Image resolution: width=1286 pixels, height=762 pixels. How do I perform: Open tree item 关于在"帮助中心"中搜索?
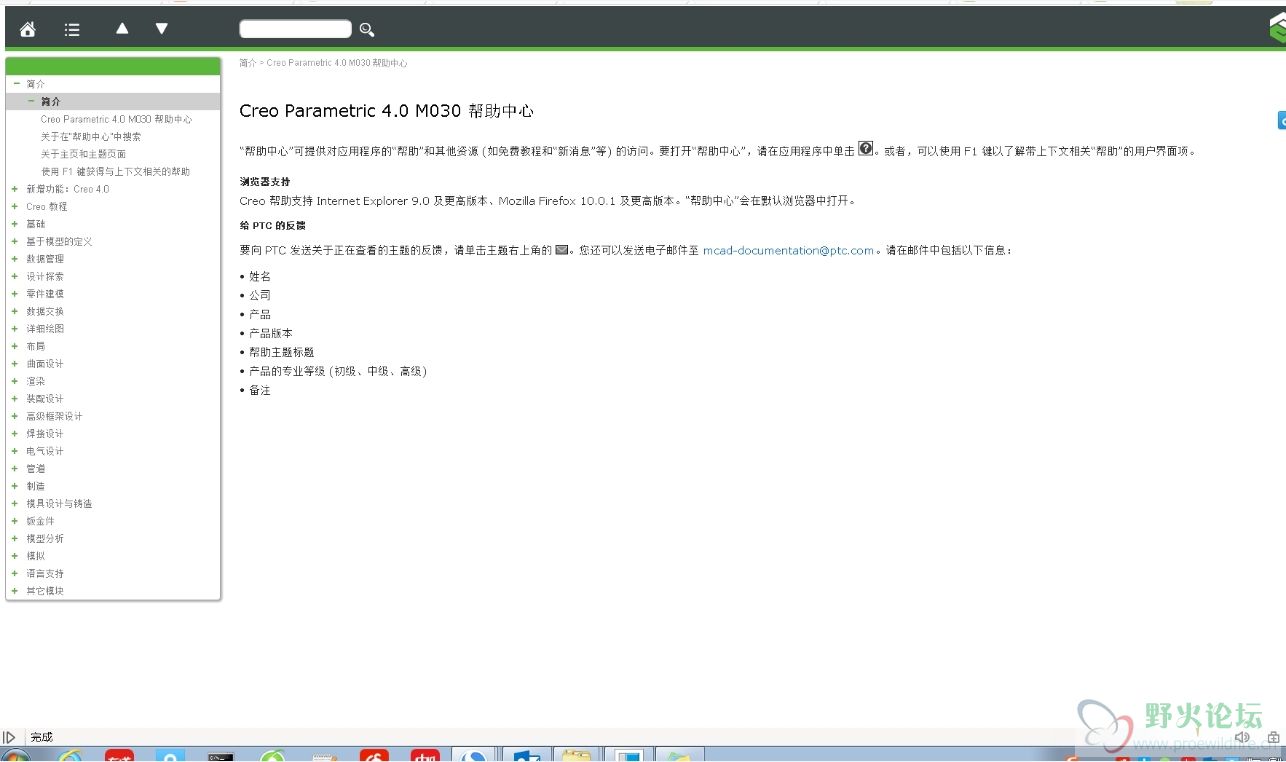(91, 136)
